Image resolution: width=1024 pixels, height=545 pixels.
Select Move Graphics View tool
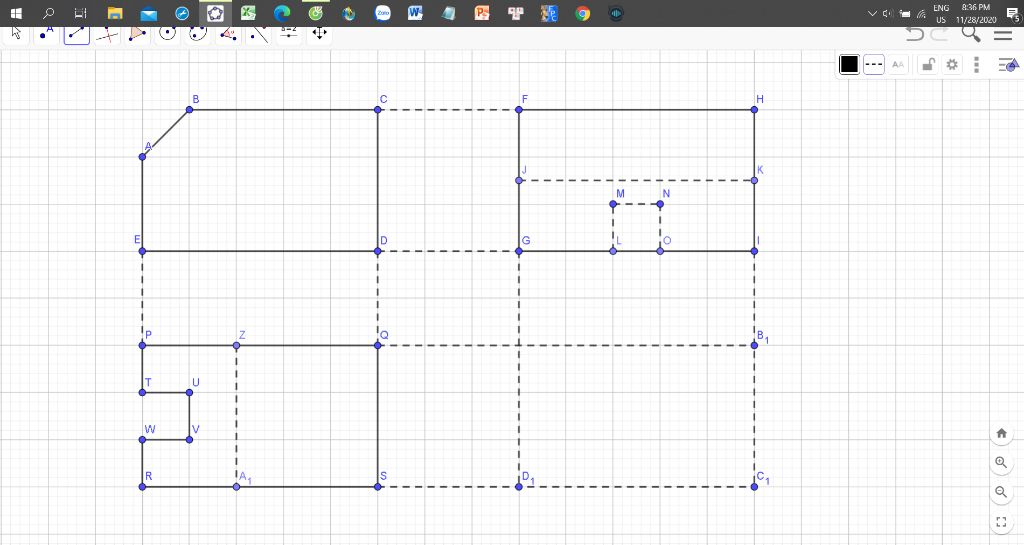[319, 34]
